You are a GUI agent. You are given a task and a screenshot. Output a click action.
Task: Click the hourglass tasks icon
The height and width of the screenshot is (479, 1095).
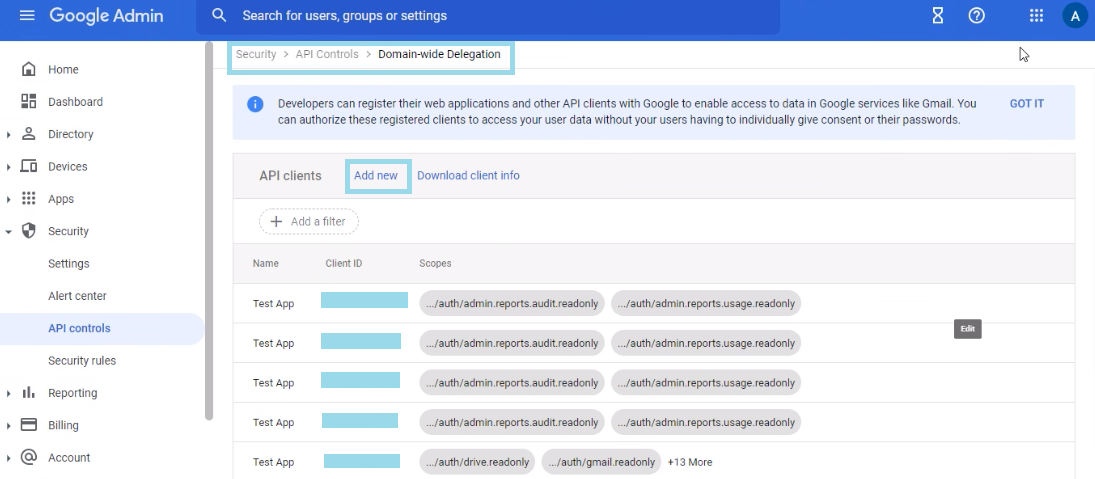coord(938,16)
